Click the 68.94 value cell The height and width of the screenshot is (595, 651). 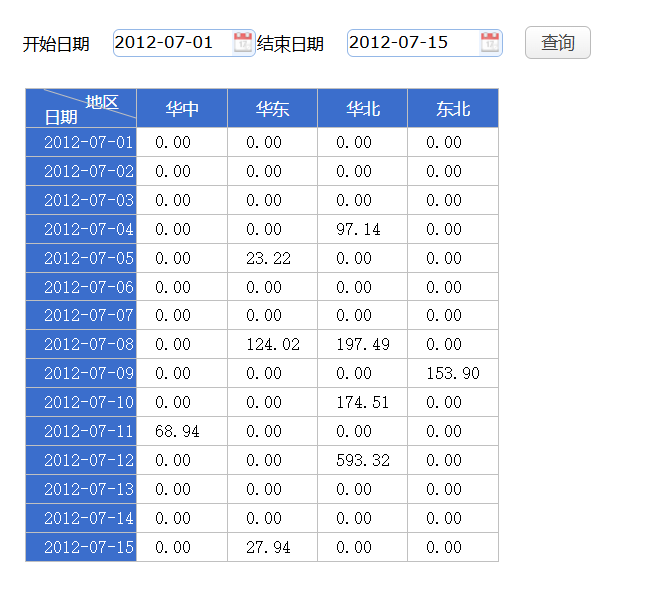pyautogui.click(x=182, y=431)
